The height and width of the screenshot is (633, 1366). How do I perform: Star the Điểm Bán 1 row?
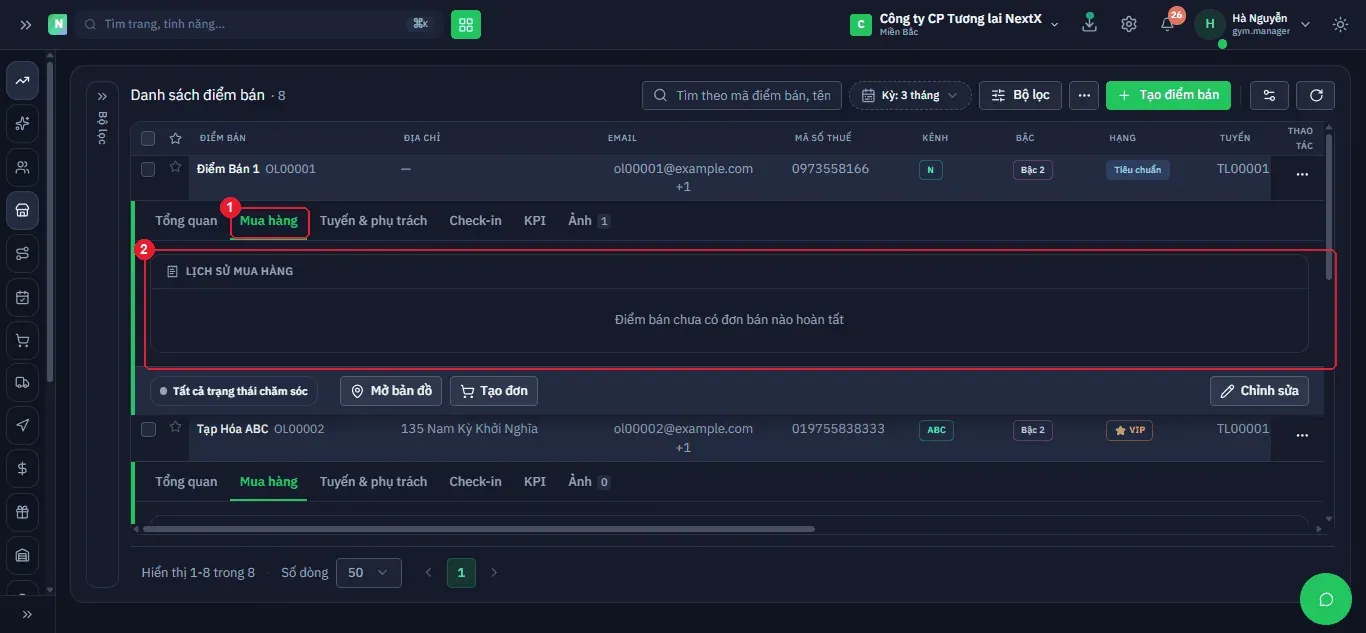(x=176, y=168)
